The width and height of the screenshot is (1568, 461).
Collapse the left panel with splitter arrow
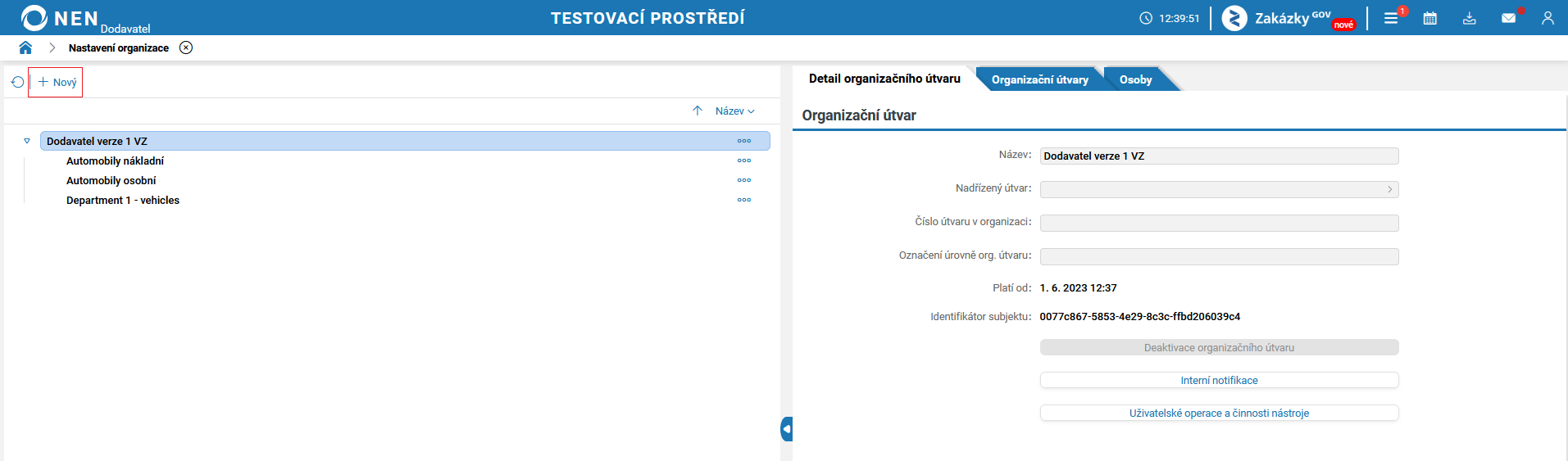787,428
